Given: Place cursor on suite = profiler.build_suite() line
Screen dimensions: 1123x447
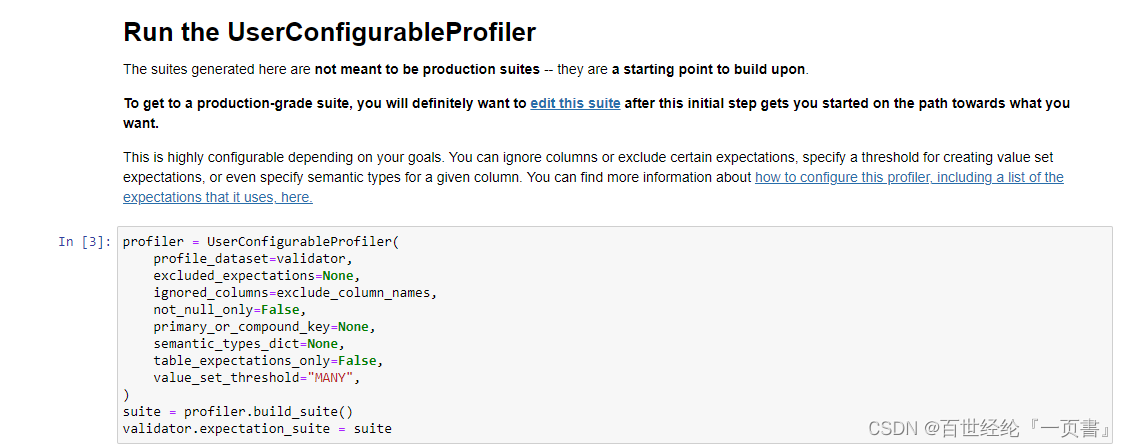Looking at the screenshot, I should [238, 412].
